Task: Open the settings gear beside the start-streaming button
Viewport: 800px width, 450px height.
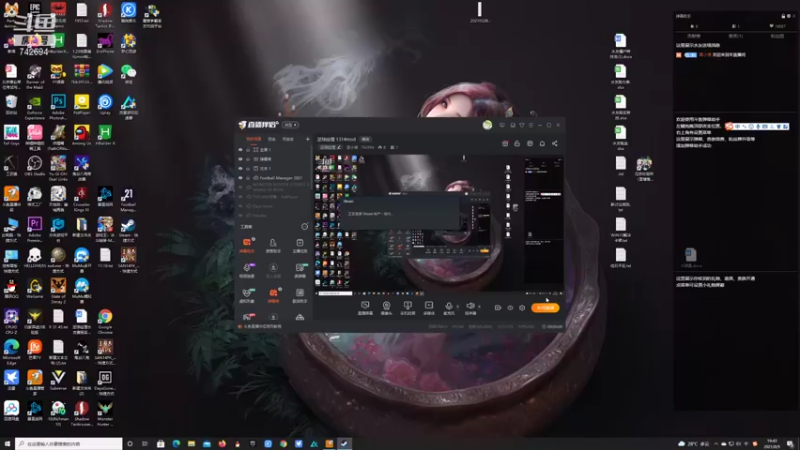Action: 522,308
